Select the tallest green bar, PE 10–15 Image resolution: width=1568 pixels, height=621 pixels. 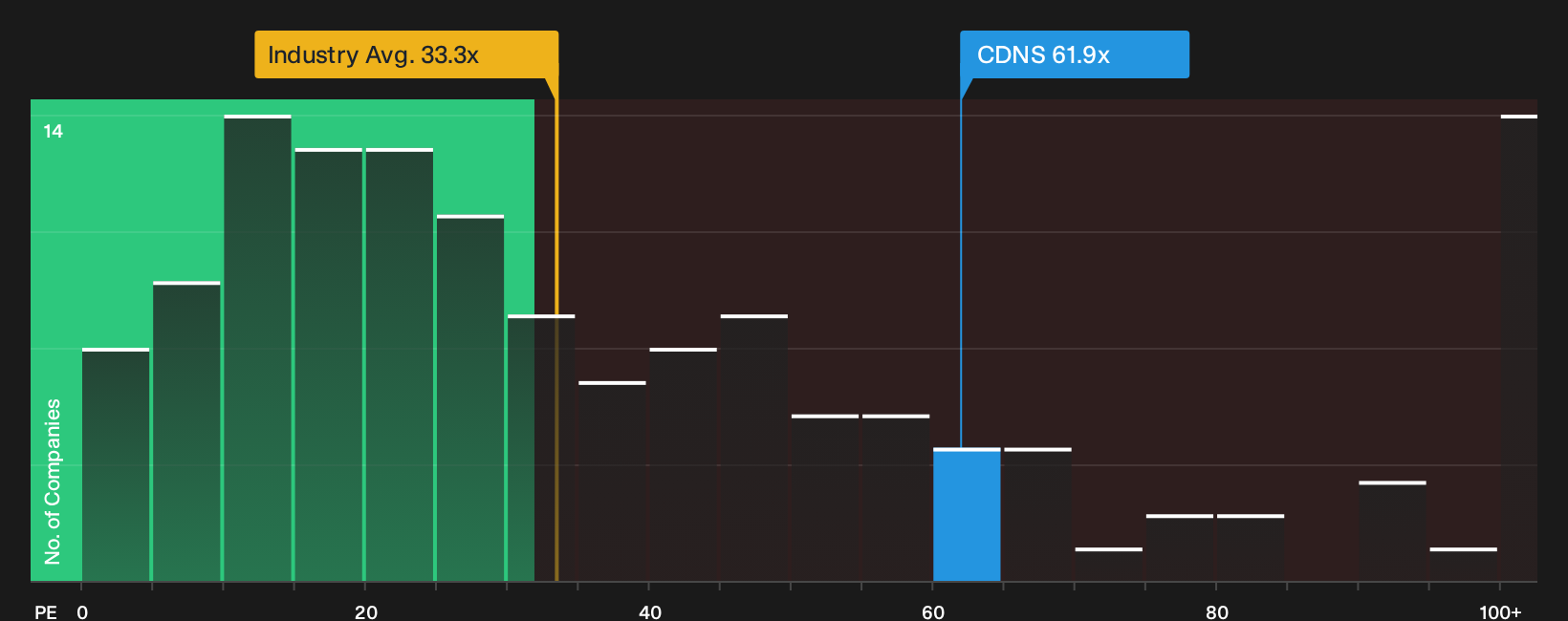[x=257, y=348]
